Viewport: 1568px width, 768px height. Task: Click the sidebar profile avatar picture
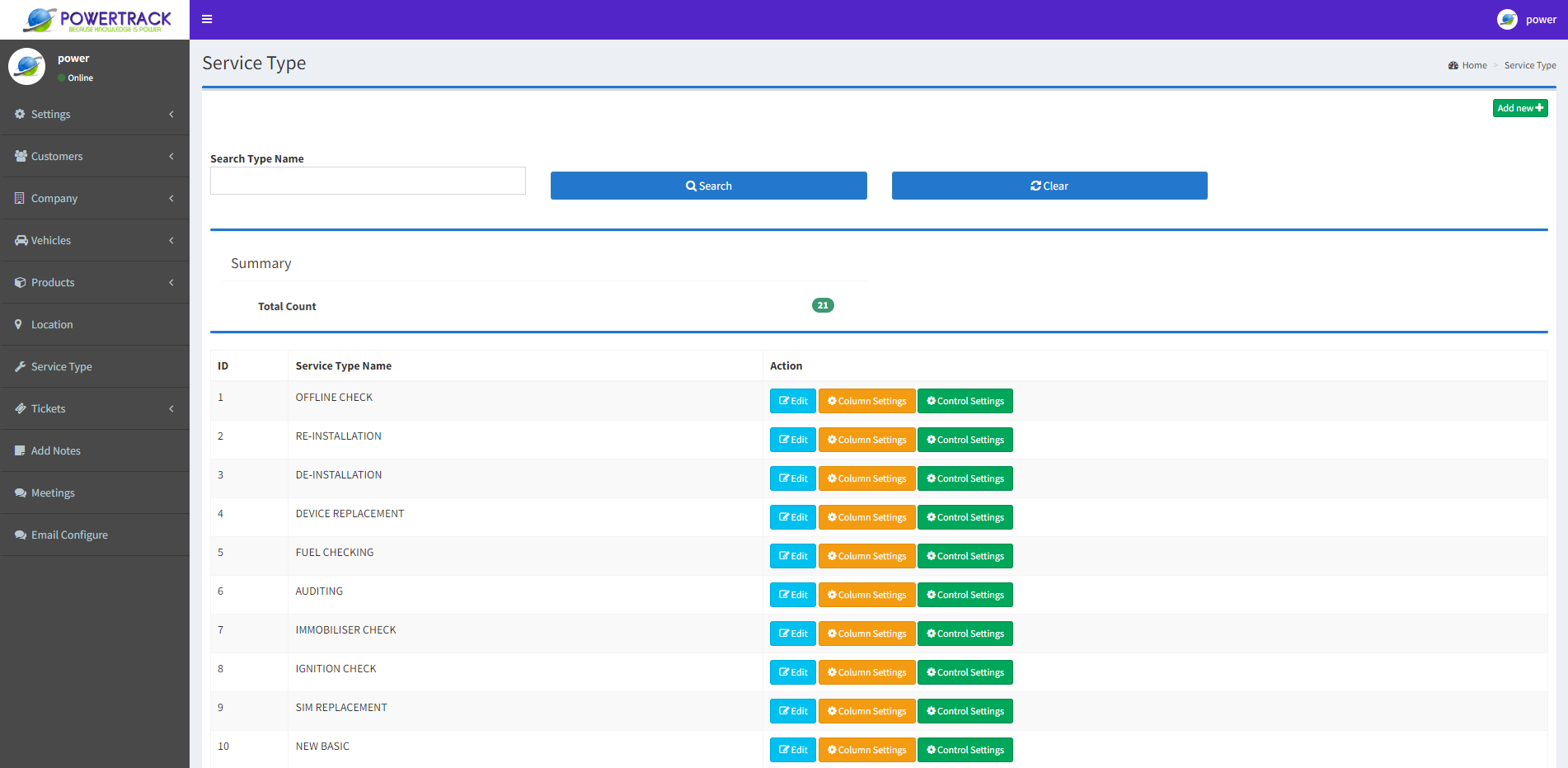coord(27,66)
